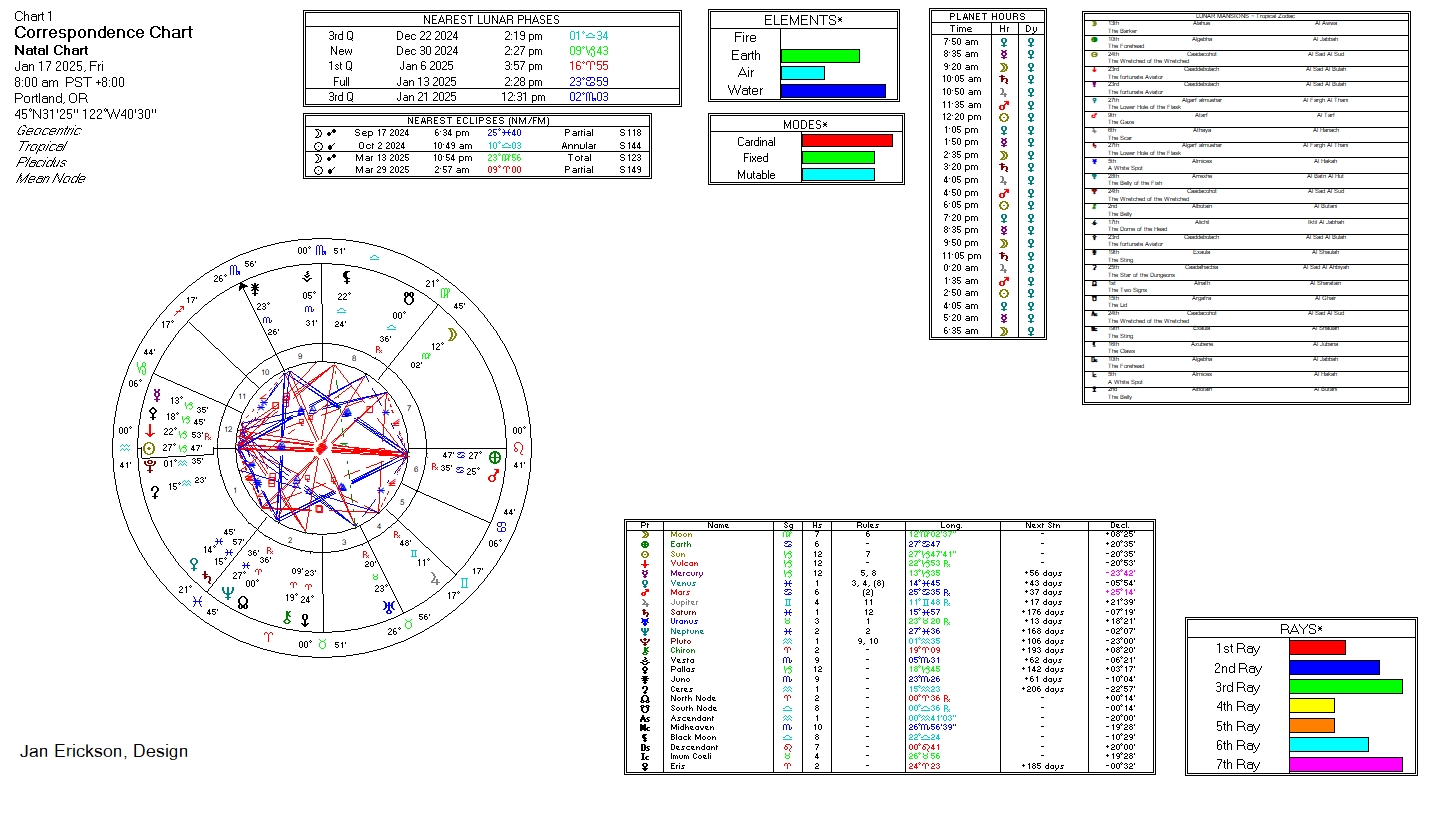Select the gray Jupiter glyph in the chart wheel

click(x=434, y=578)
